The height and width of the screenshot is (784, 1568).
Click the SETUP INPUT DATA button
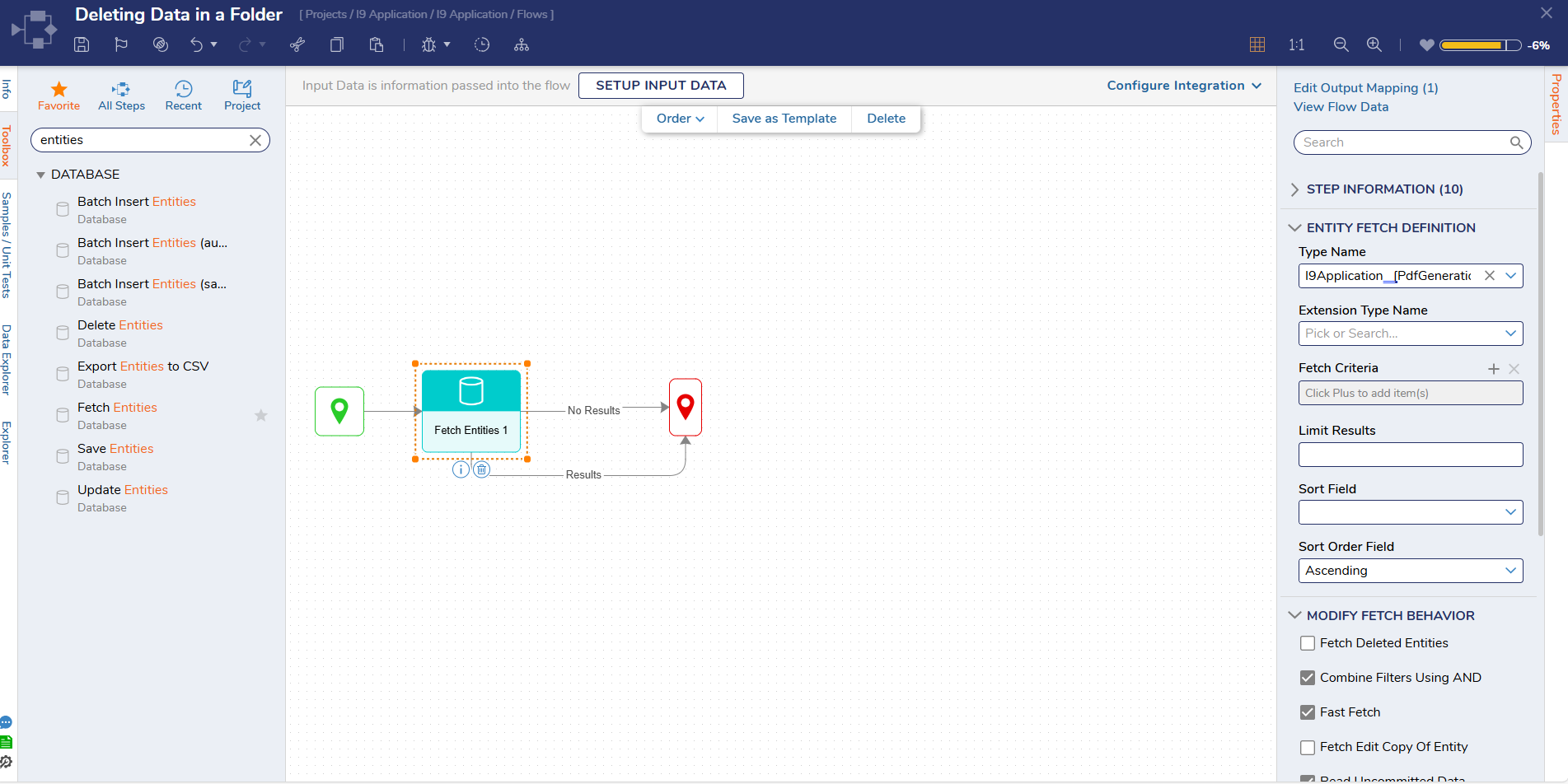pyautogui.click(x=661, y=86)
